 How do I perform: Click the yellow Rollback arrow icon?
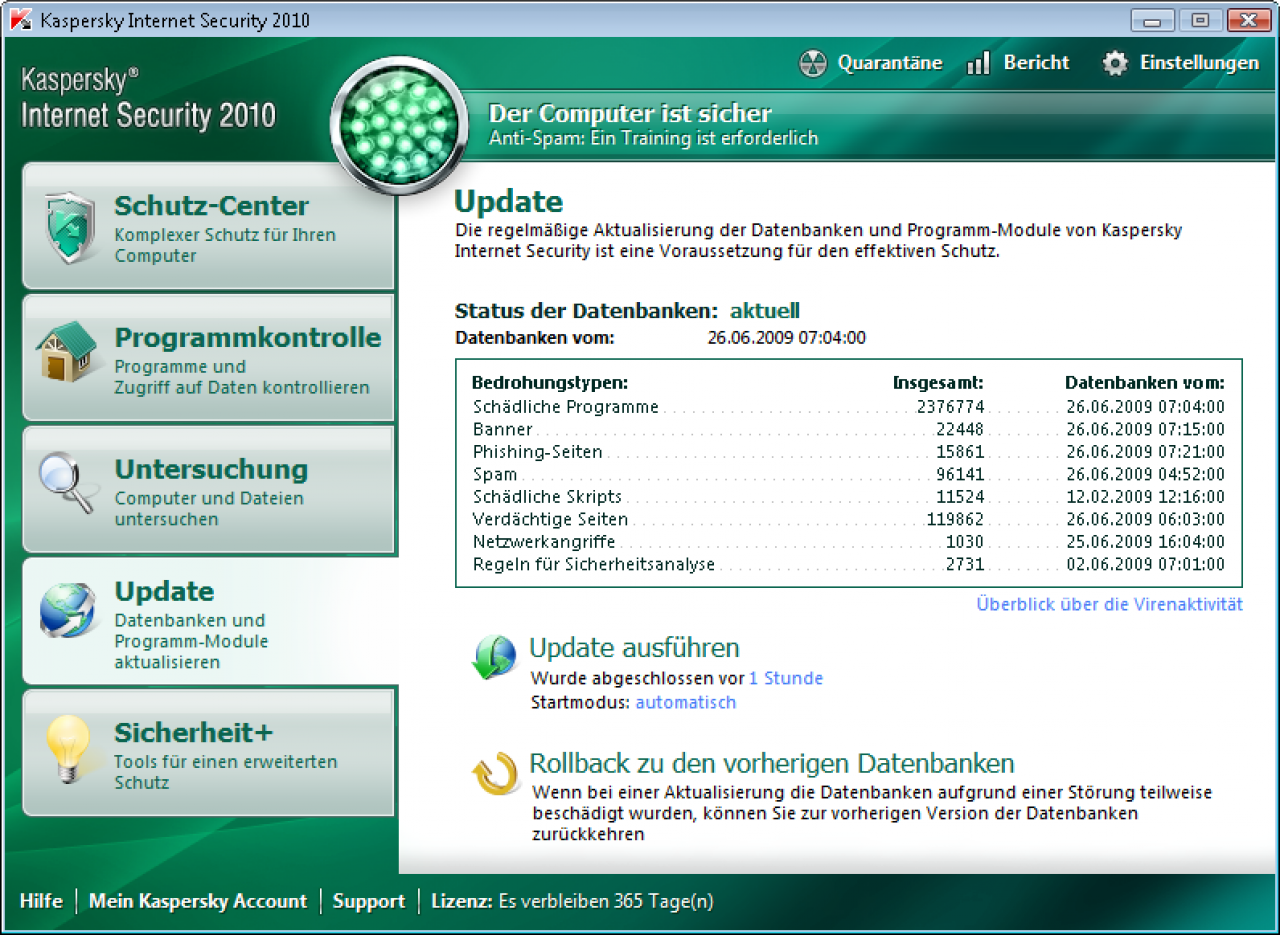click(x=494, y=773)
